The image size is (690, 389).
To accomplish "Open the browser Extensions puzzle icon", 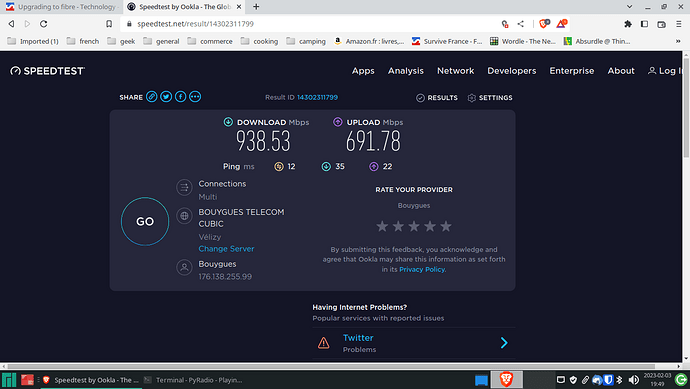I will tap(628, 24).
